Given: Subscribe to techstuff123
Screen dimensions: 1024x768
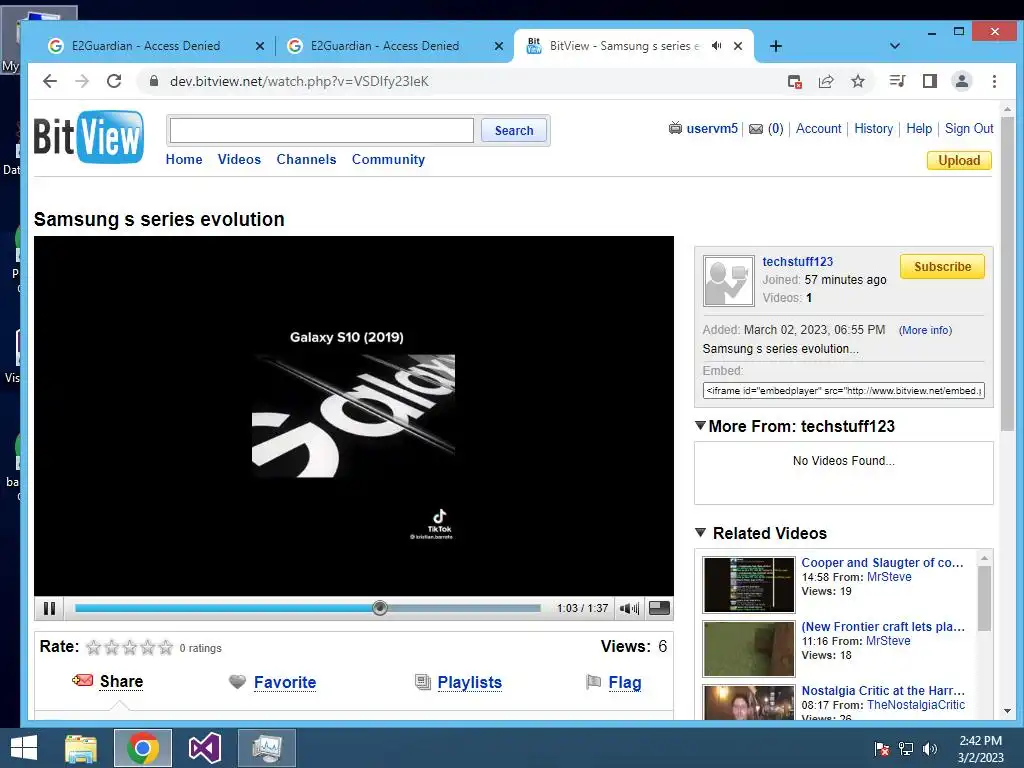Looking at the screenshot, I should (942, 266).
